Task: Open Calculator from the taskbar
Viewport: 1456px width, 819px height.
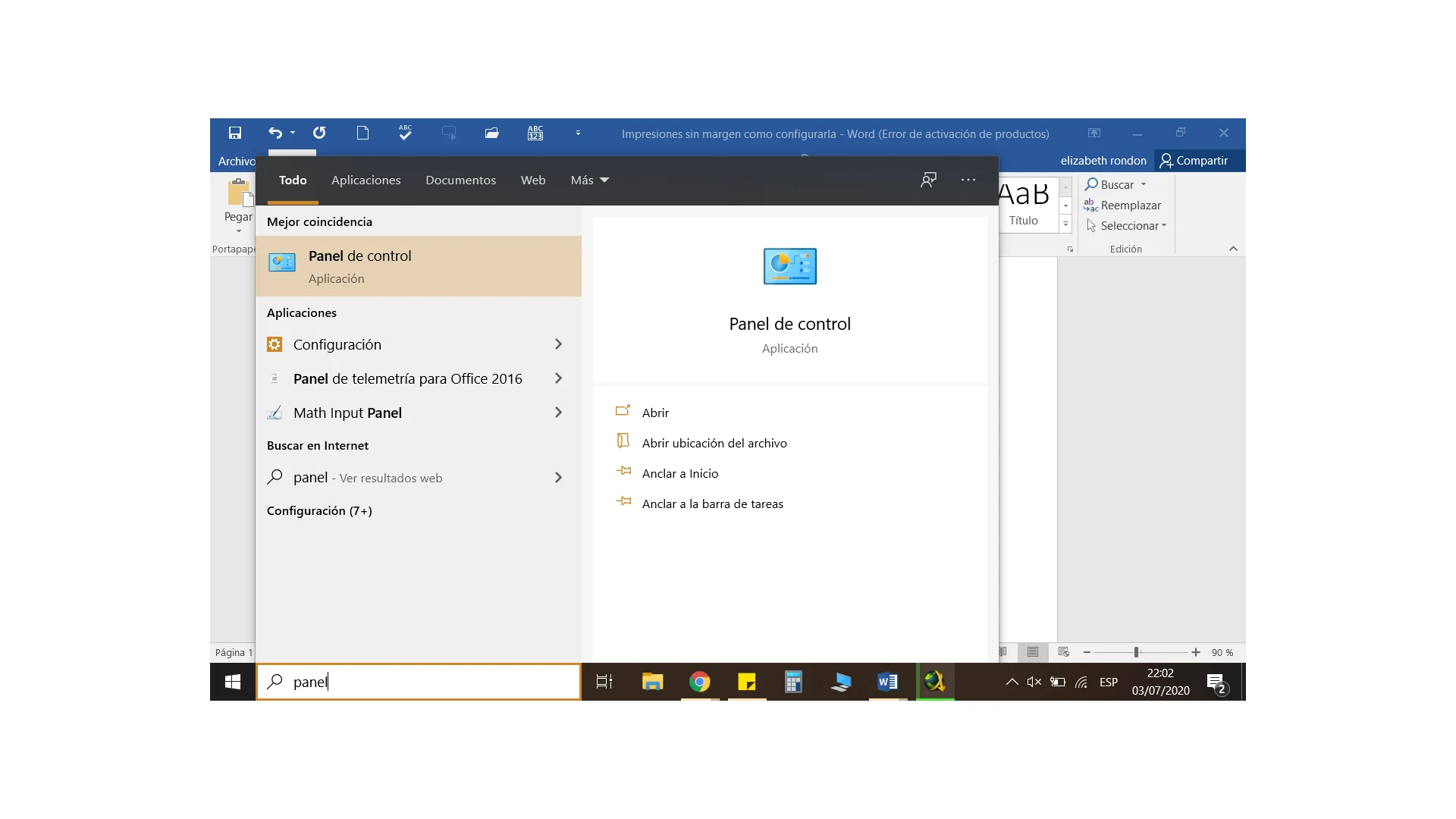Action: 793,682
